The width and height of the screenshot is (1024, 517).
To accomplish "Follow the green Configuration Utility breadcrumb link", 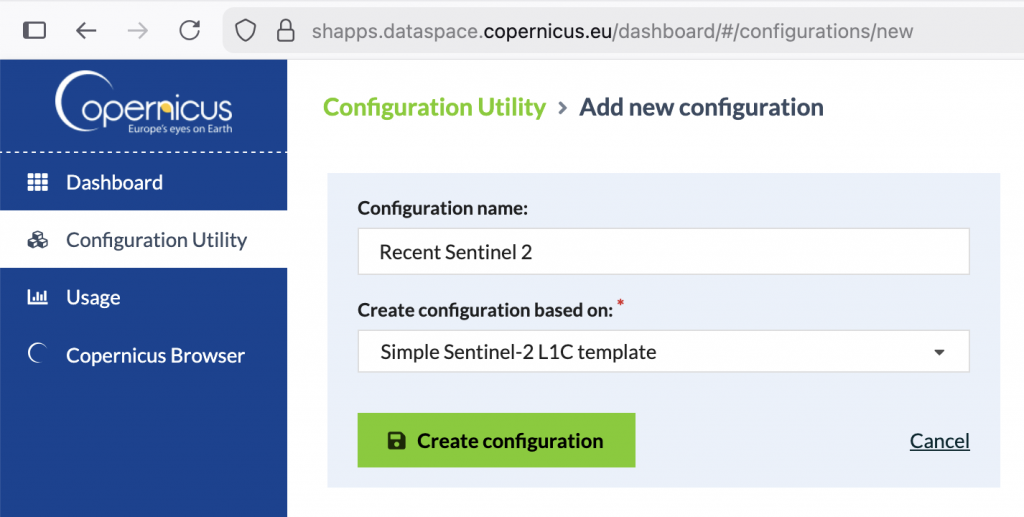I will point(434,107).
